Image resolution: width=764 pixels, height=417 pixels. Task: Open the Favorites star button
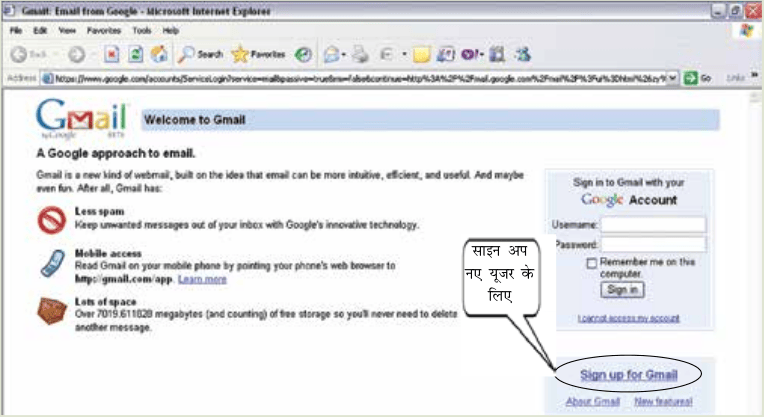[x=258, y=55]
